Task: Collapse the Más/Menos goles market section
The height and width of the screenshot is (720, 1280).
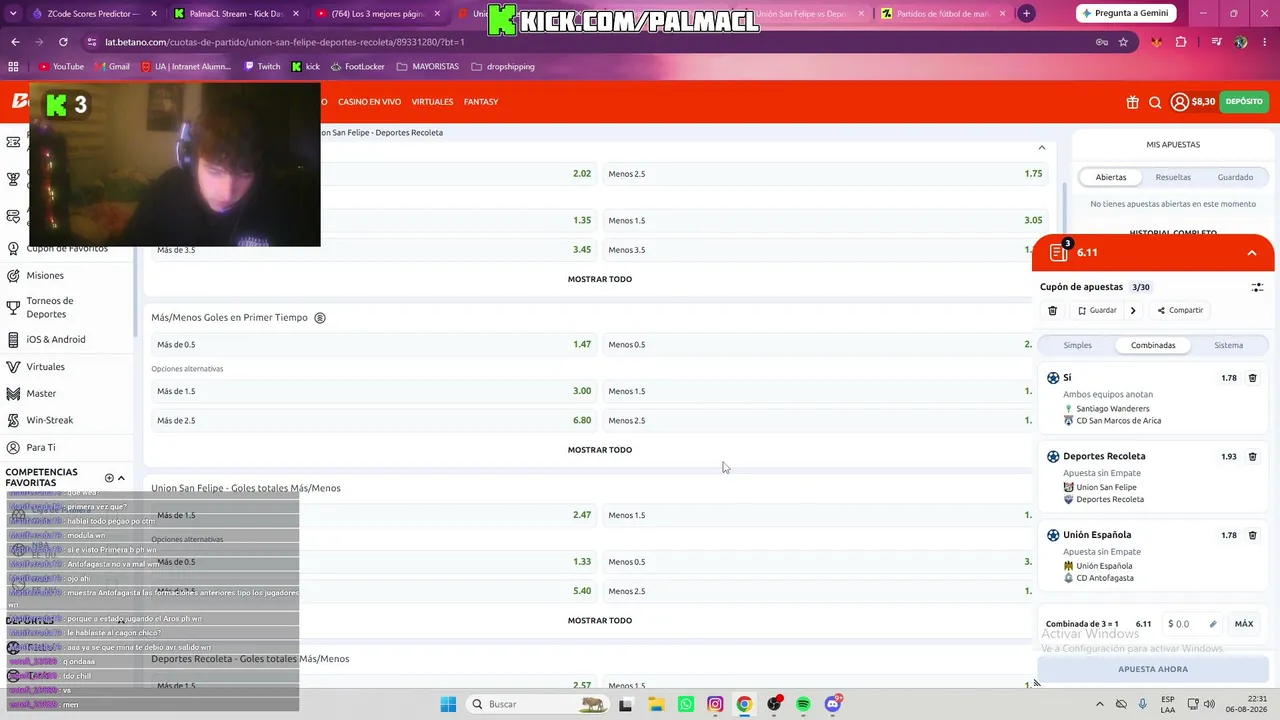Action: (x=1041, y=147)
